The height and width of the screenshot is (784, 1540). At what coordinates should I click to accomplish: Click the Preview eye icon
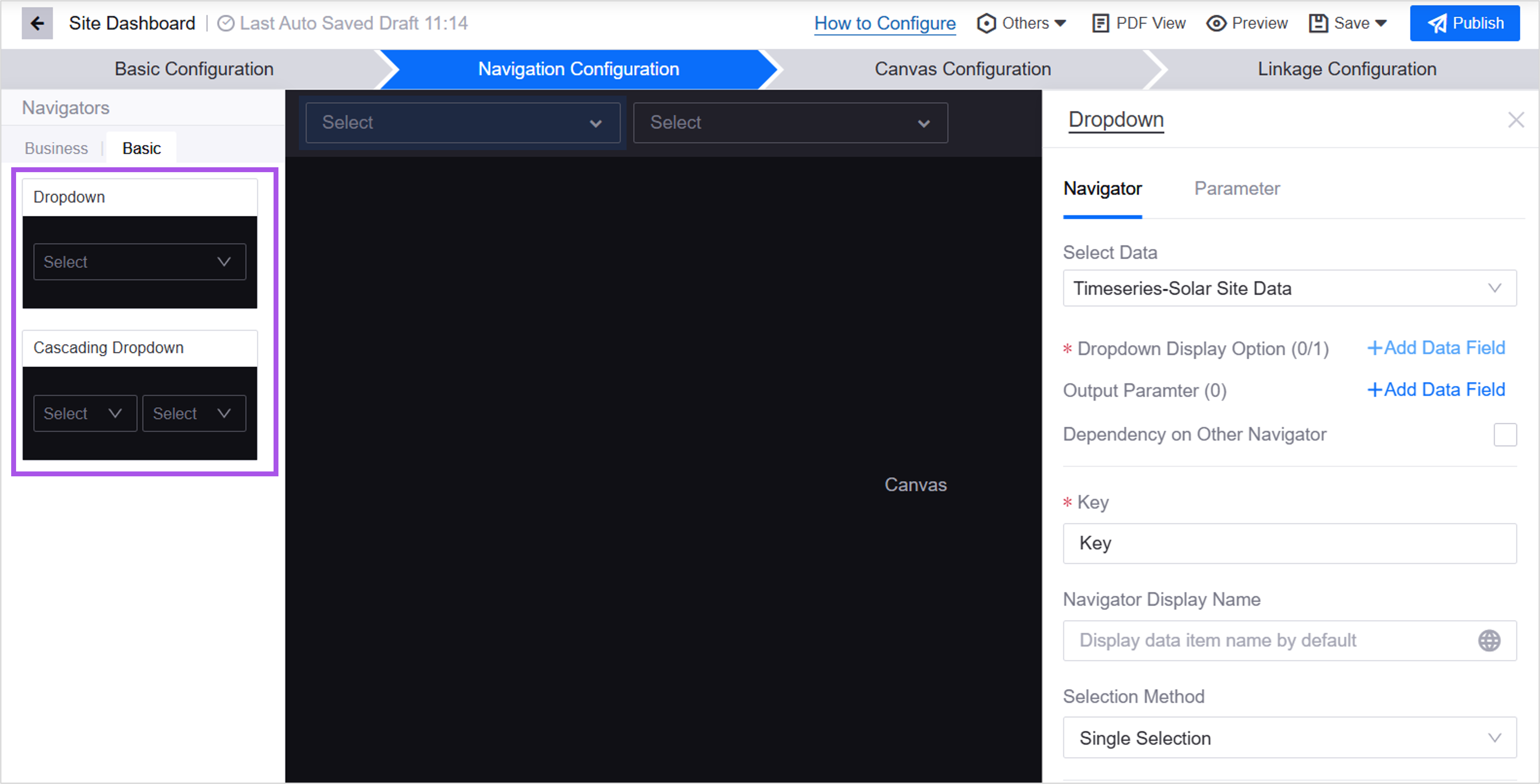click(1216, 23)
